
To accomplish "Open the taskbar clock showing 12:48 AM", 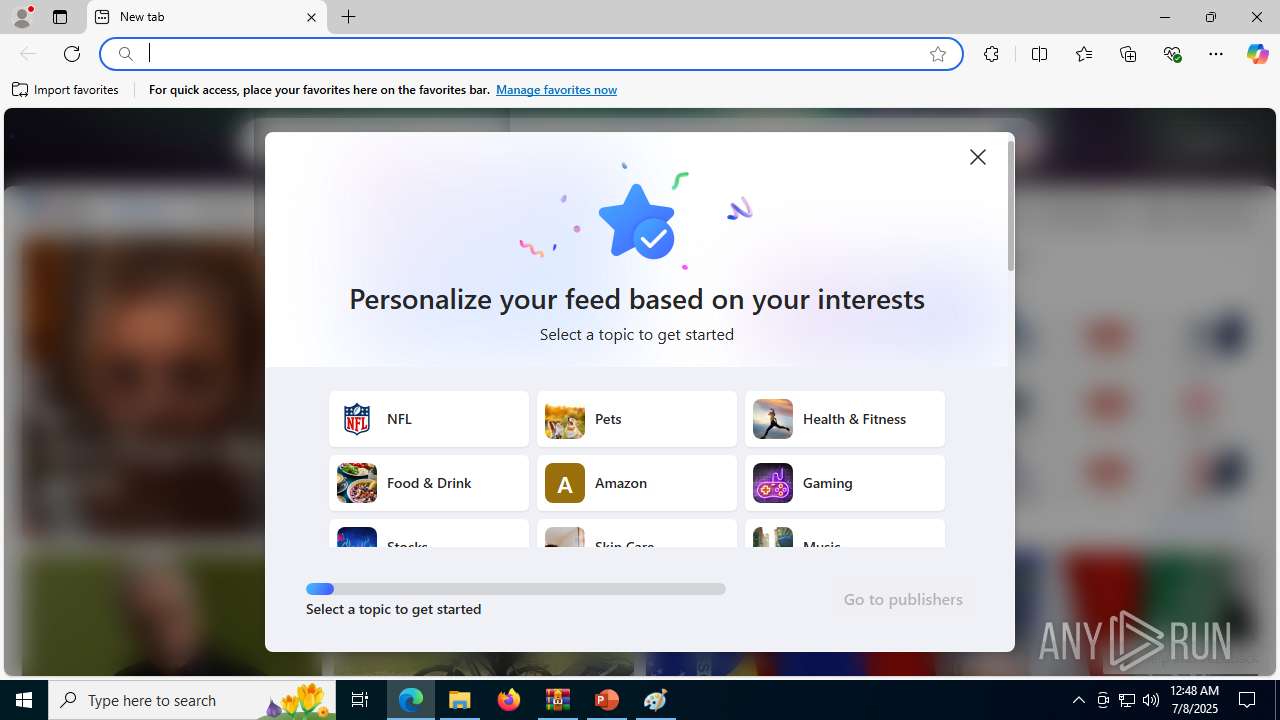I will pos(1195,700).
